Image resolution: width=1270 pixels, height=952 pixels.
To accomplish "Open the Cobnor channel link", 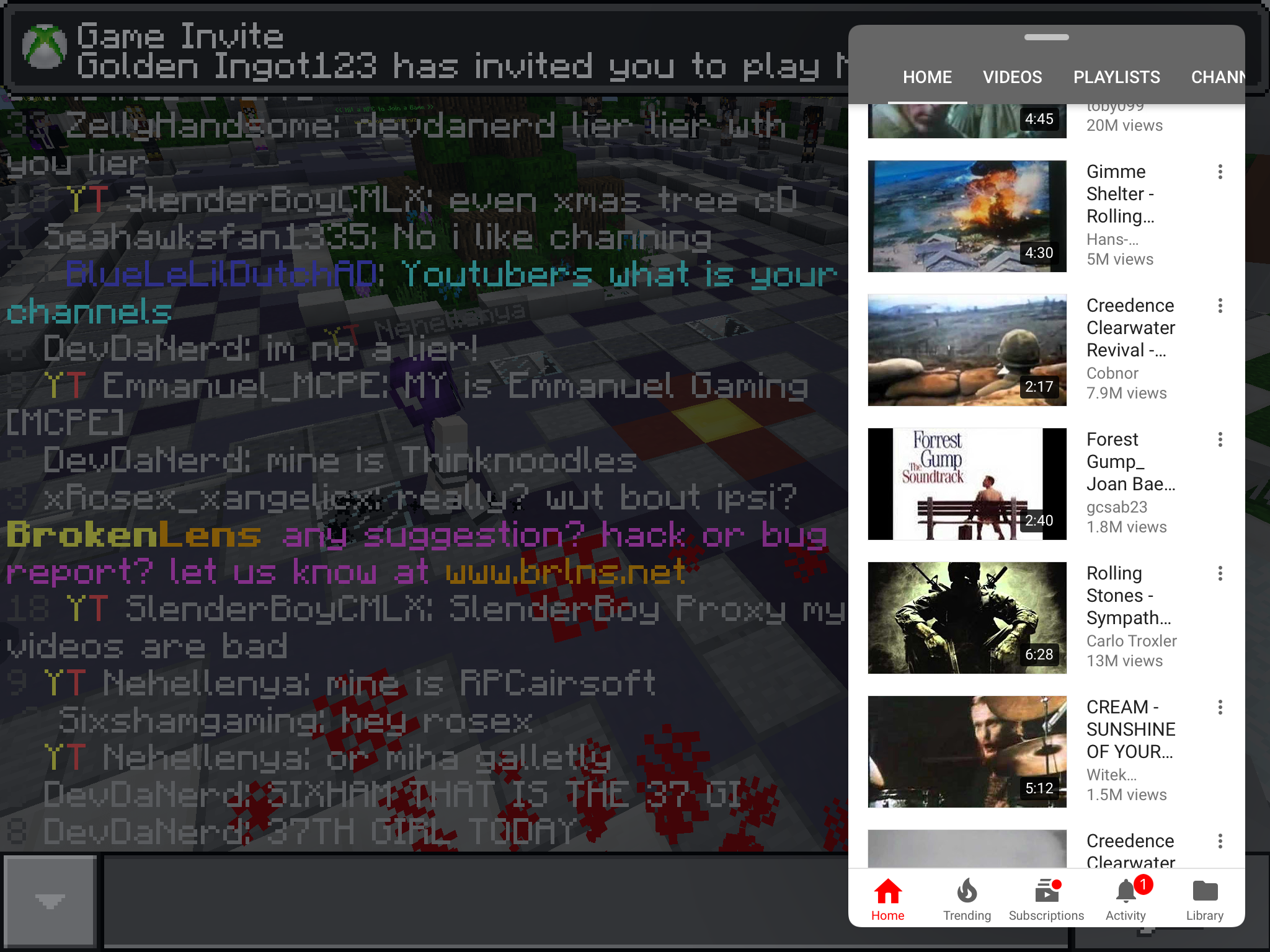I will [1112, 373].
